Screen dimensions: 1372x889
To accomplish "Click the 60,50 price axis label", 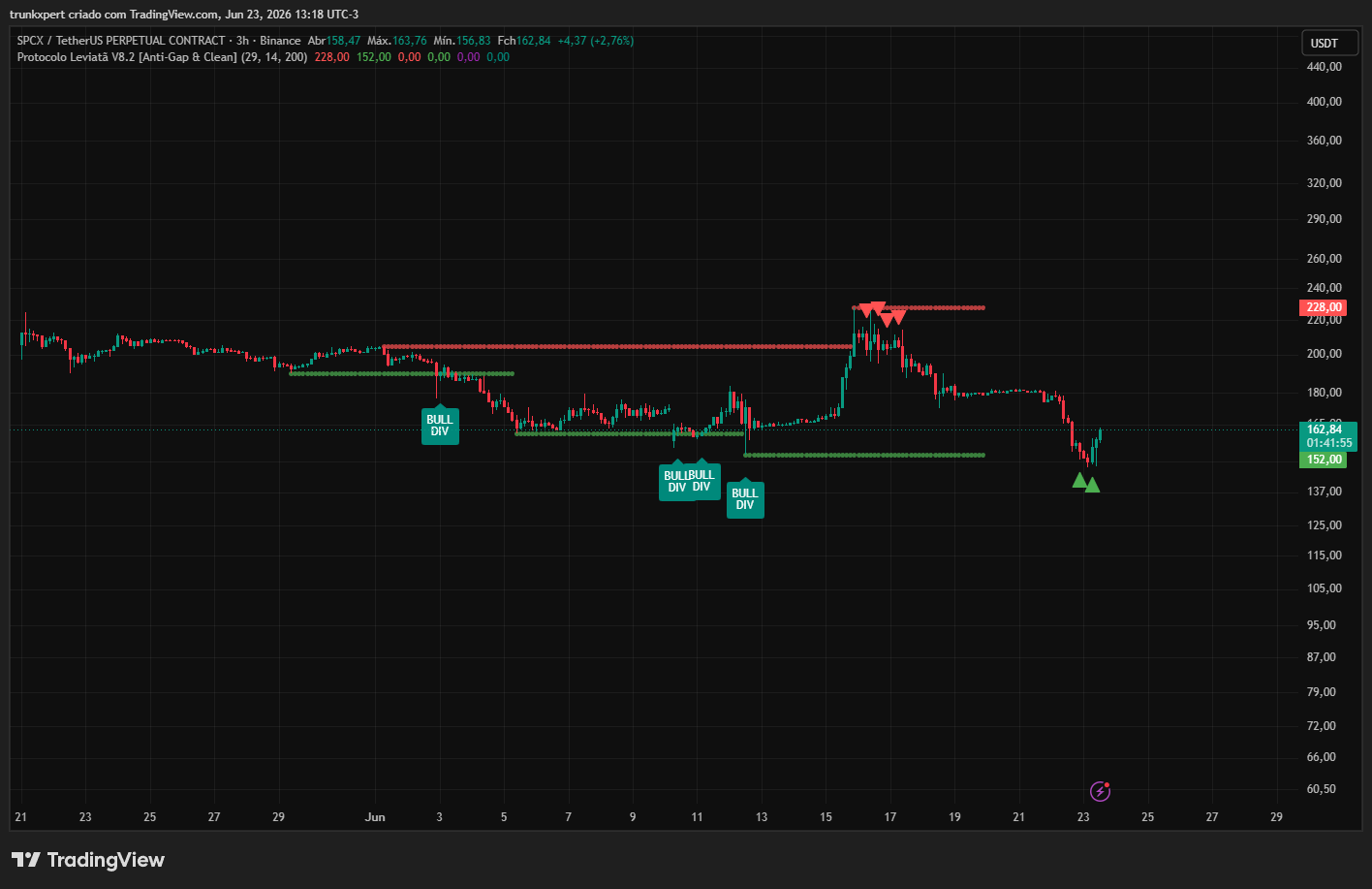I will coord(1324,789).
